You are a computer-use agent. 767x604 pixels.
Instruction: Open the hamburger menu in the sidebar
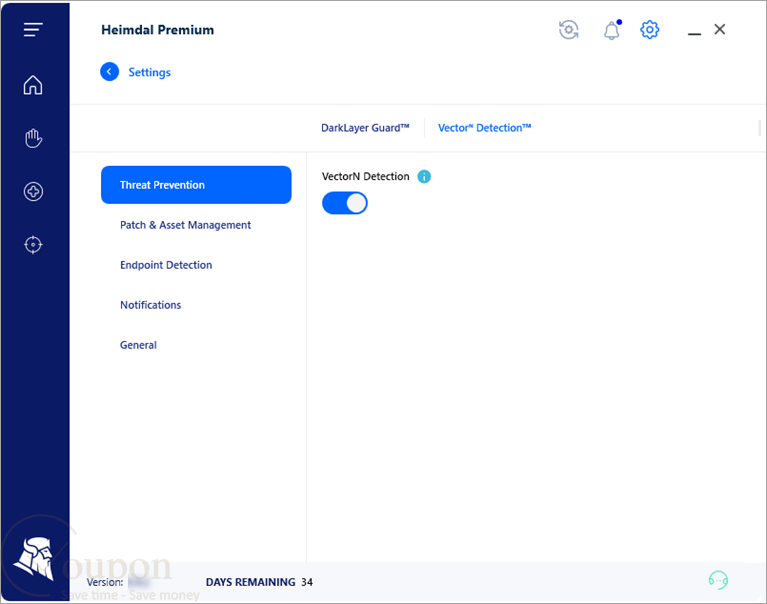click(33, 30)
